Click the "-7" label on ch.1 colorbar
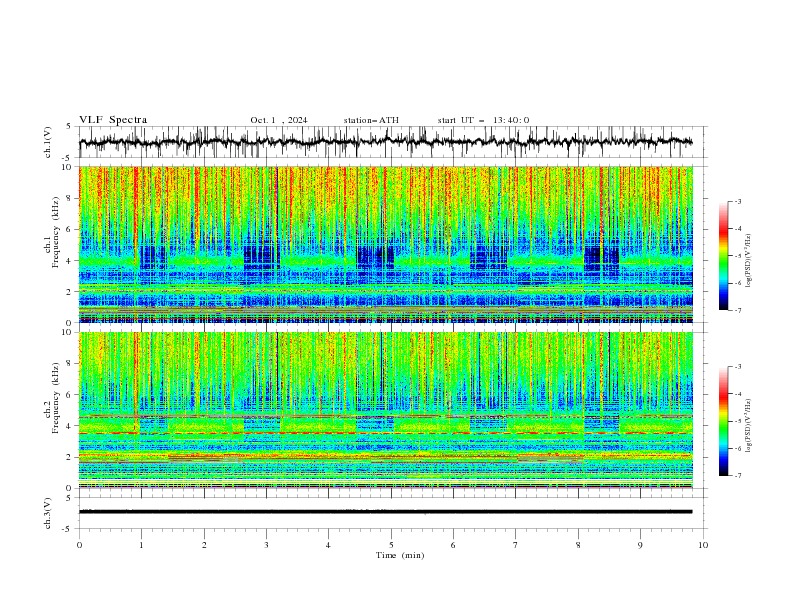Screen dimensions: 792x612 tap(737, 310)
